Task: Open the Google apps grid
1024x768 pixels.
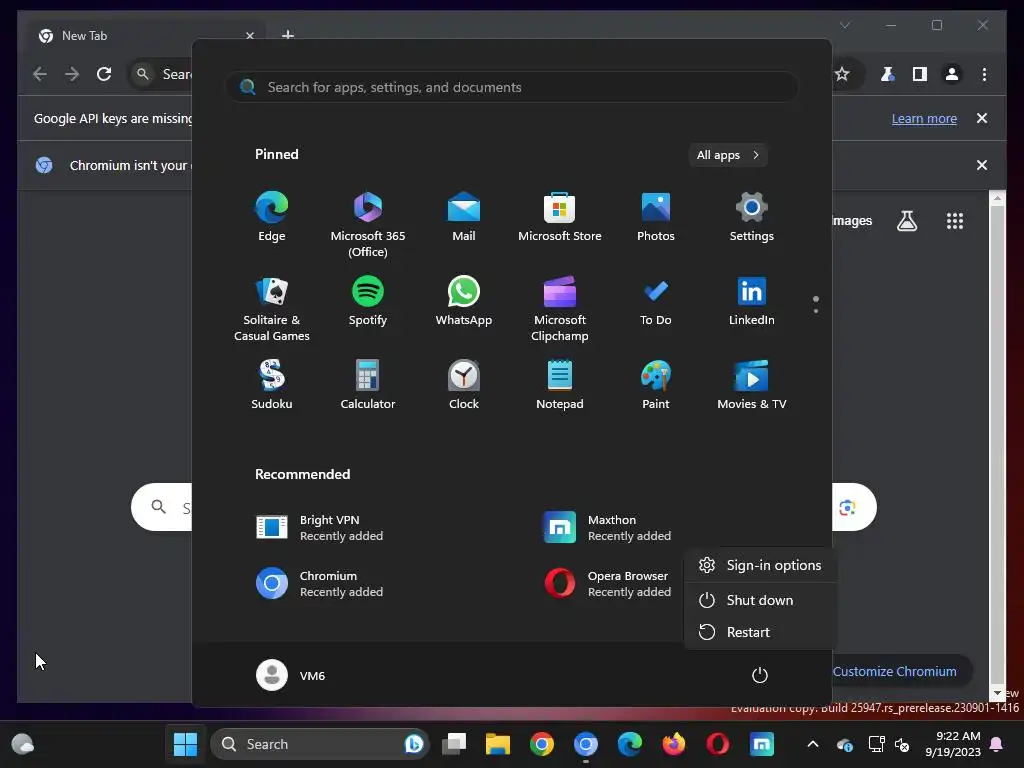Action: [955, 221]
